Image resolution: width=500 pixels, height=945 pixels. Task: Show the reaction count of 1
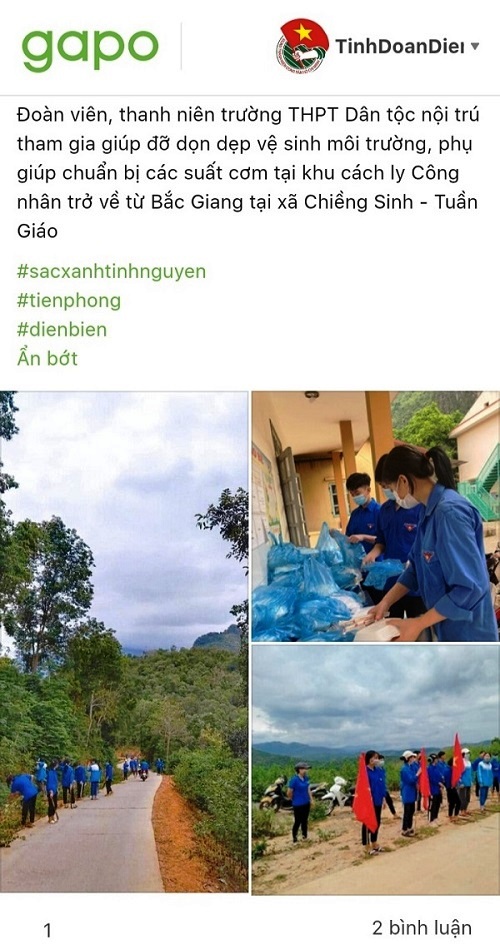pos(47,931)
